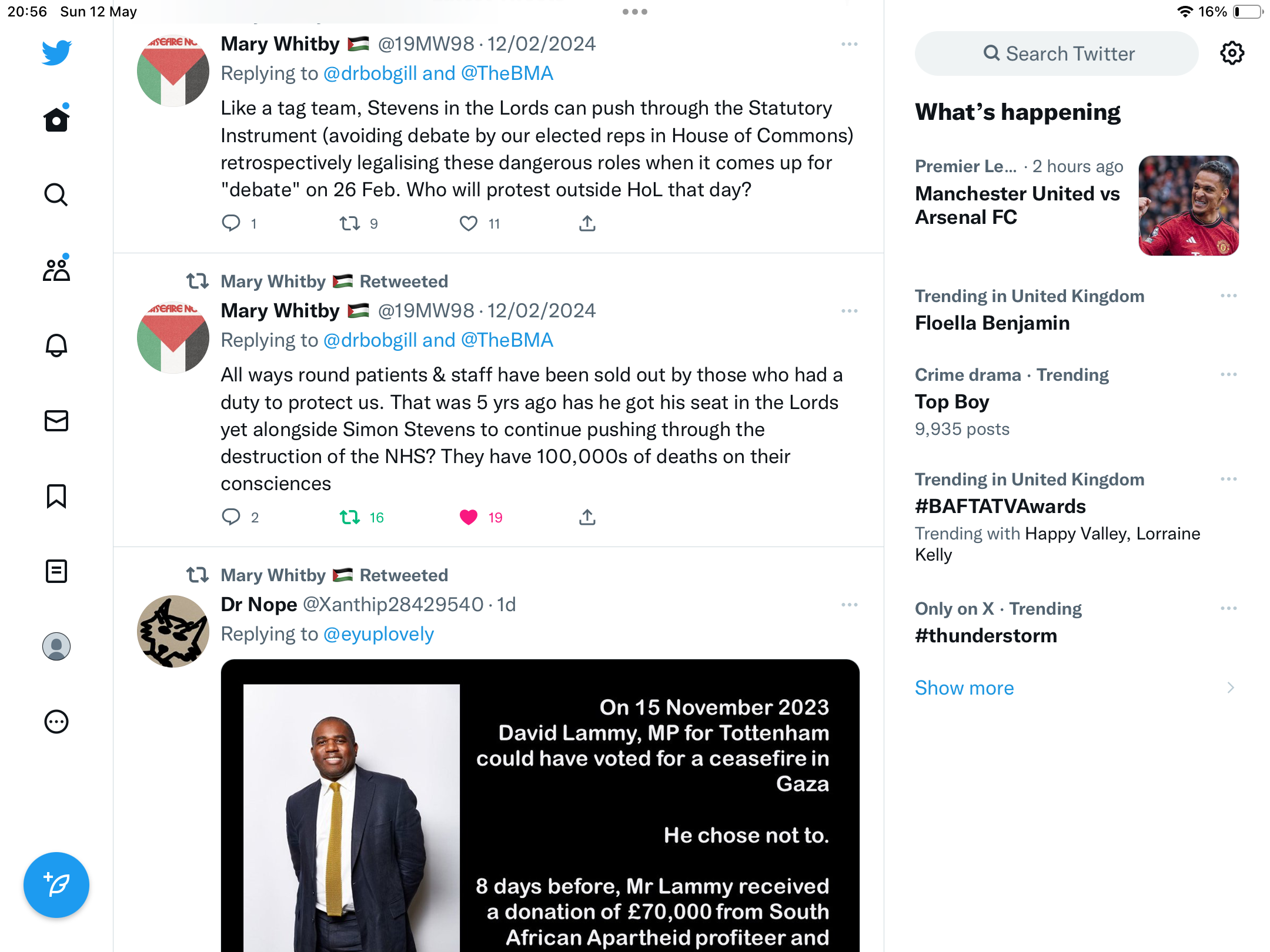Open the Home feed icon
This screenshot has height=952, width=1270.
click(56, 119)
